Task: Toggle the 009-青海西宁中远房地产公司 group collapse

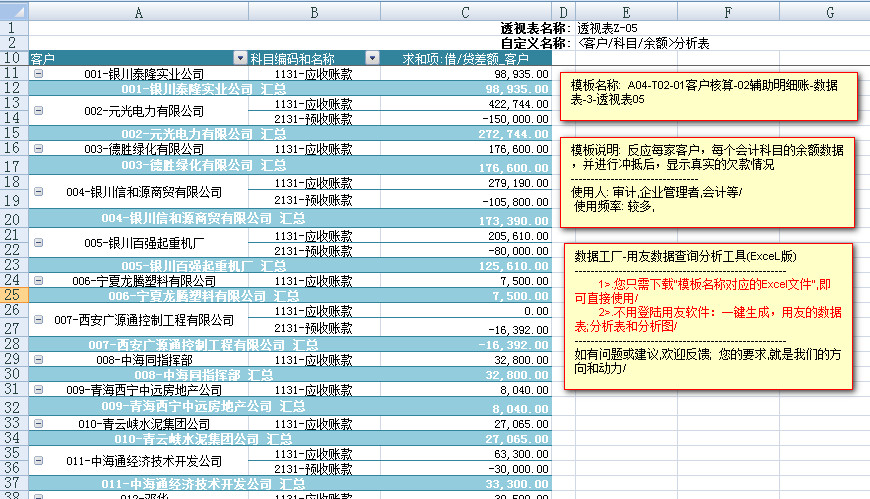Action: point(39,389)
